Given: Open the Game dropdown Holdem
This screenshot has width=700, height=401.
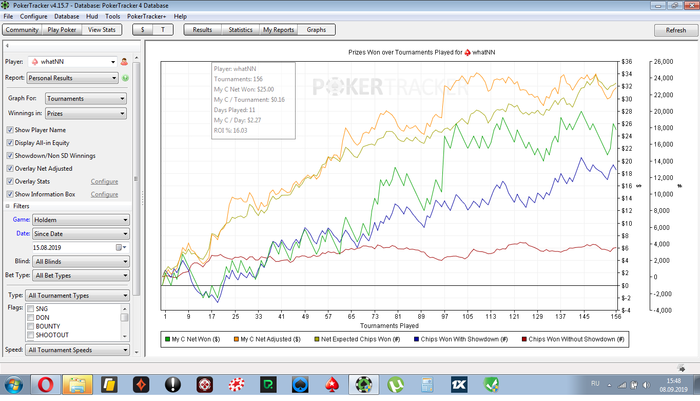Looking at the screenshot, I should 81,220.
